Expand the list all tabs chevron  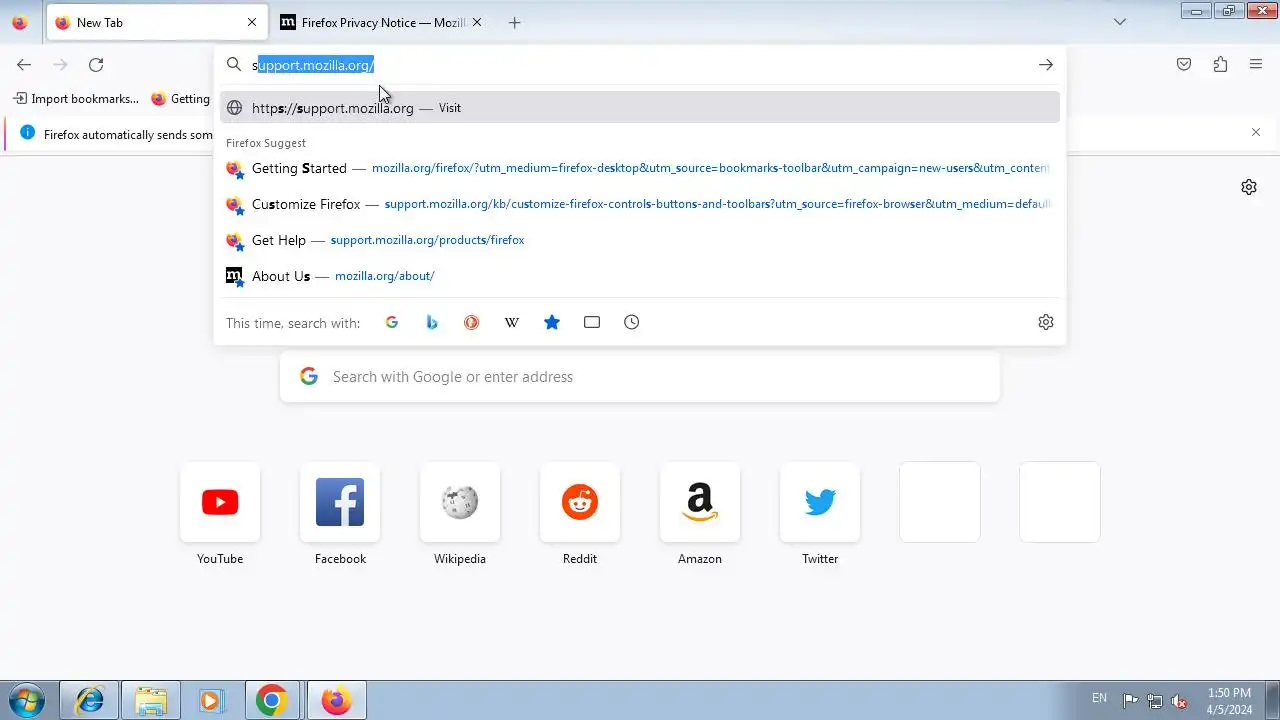pos(1120,22)
